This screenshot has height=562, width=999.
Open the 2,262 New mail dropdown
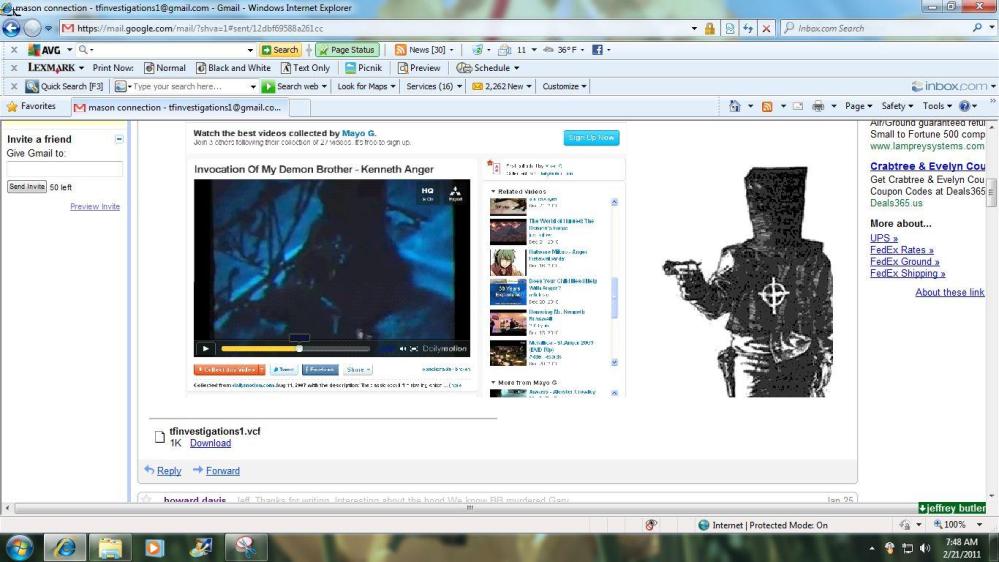point(502,86)
